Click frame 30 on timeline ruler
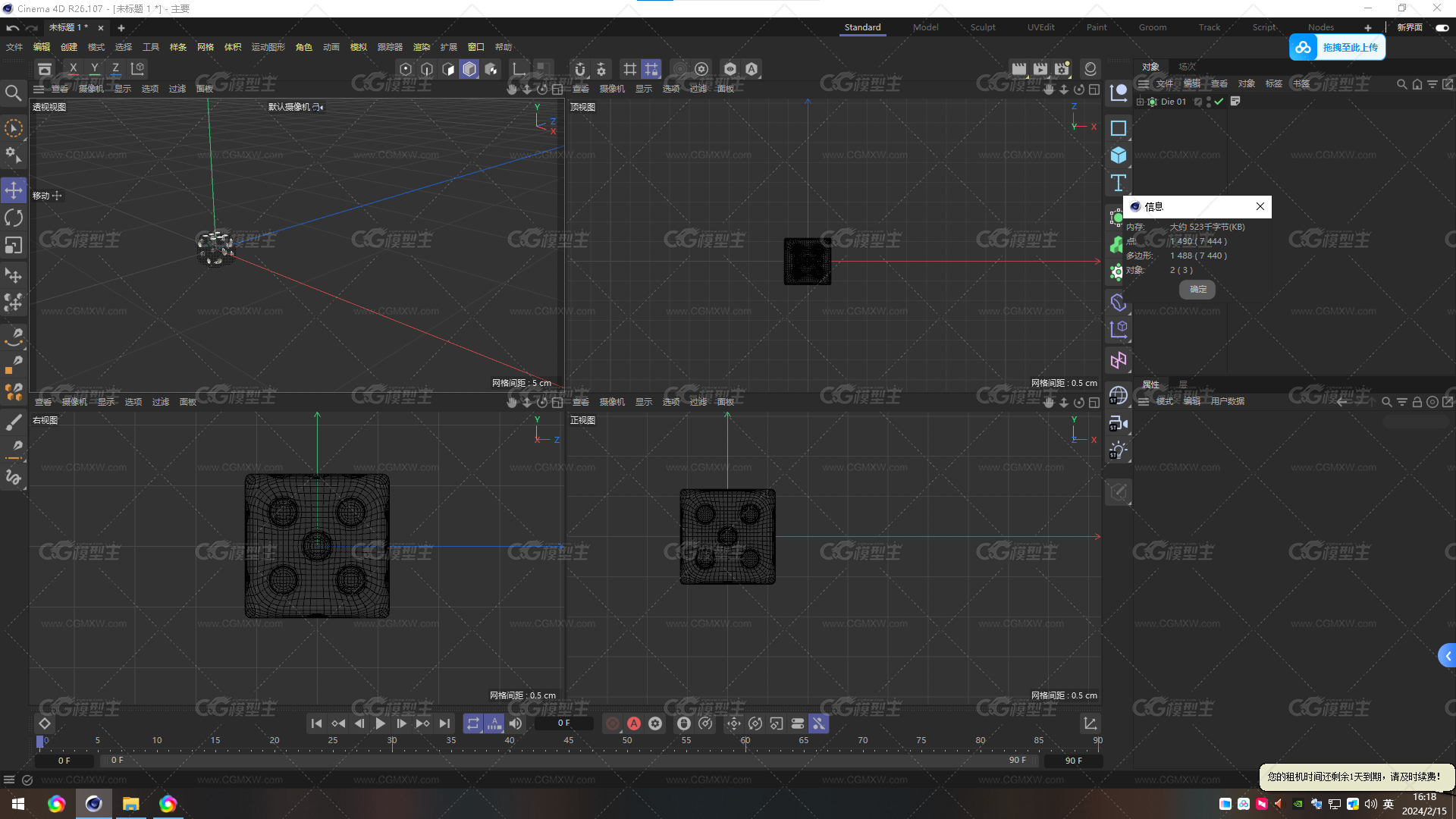 tap(392, 741)
